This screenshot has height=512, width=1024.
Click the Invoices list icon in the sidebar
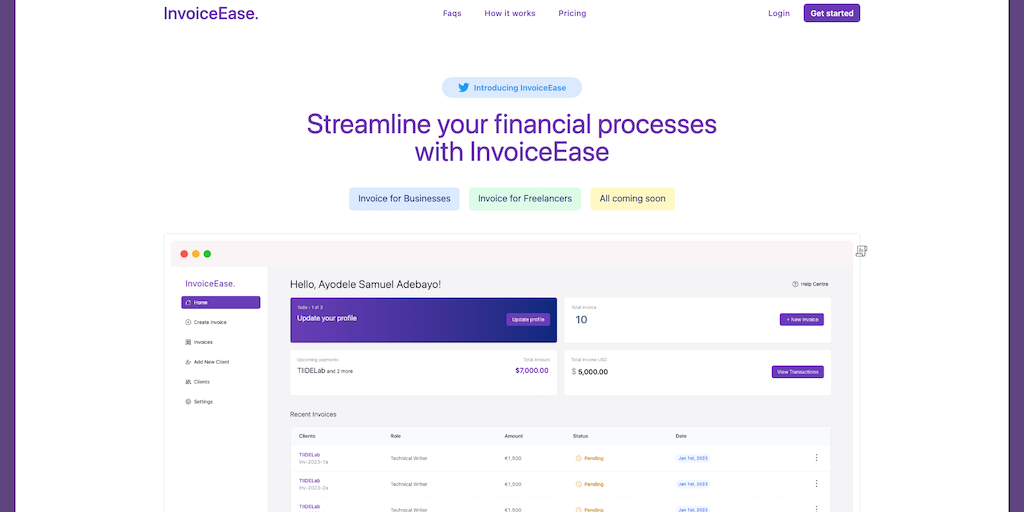coord(188,342)
